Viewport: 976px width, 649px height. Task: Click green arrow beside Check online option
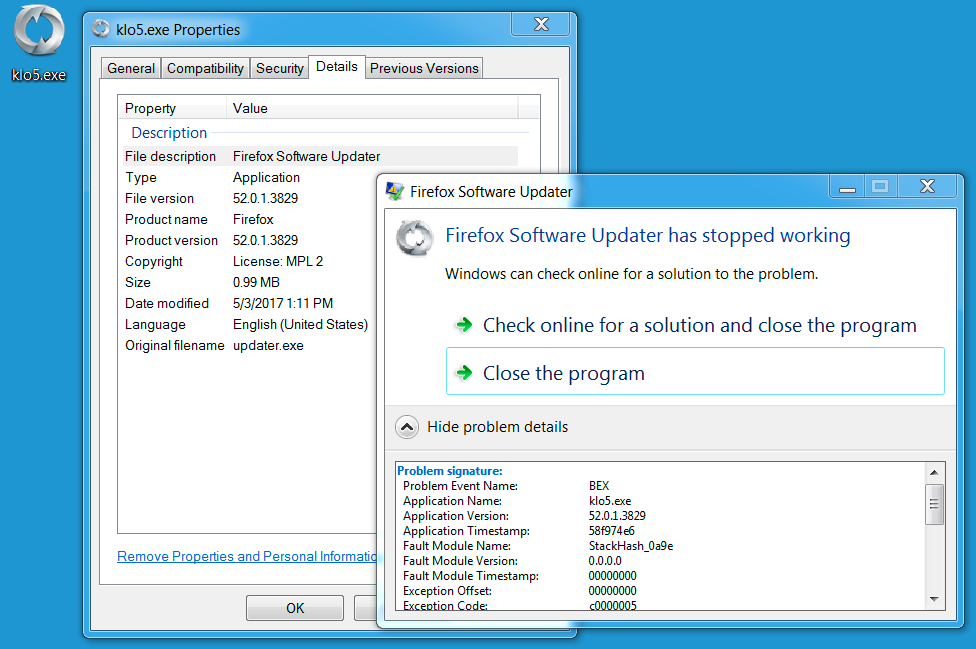coord(464,325)
